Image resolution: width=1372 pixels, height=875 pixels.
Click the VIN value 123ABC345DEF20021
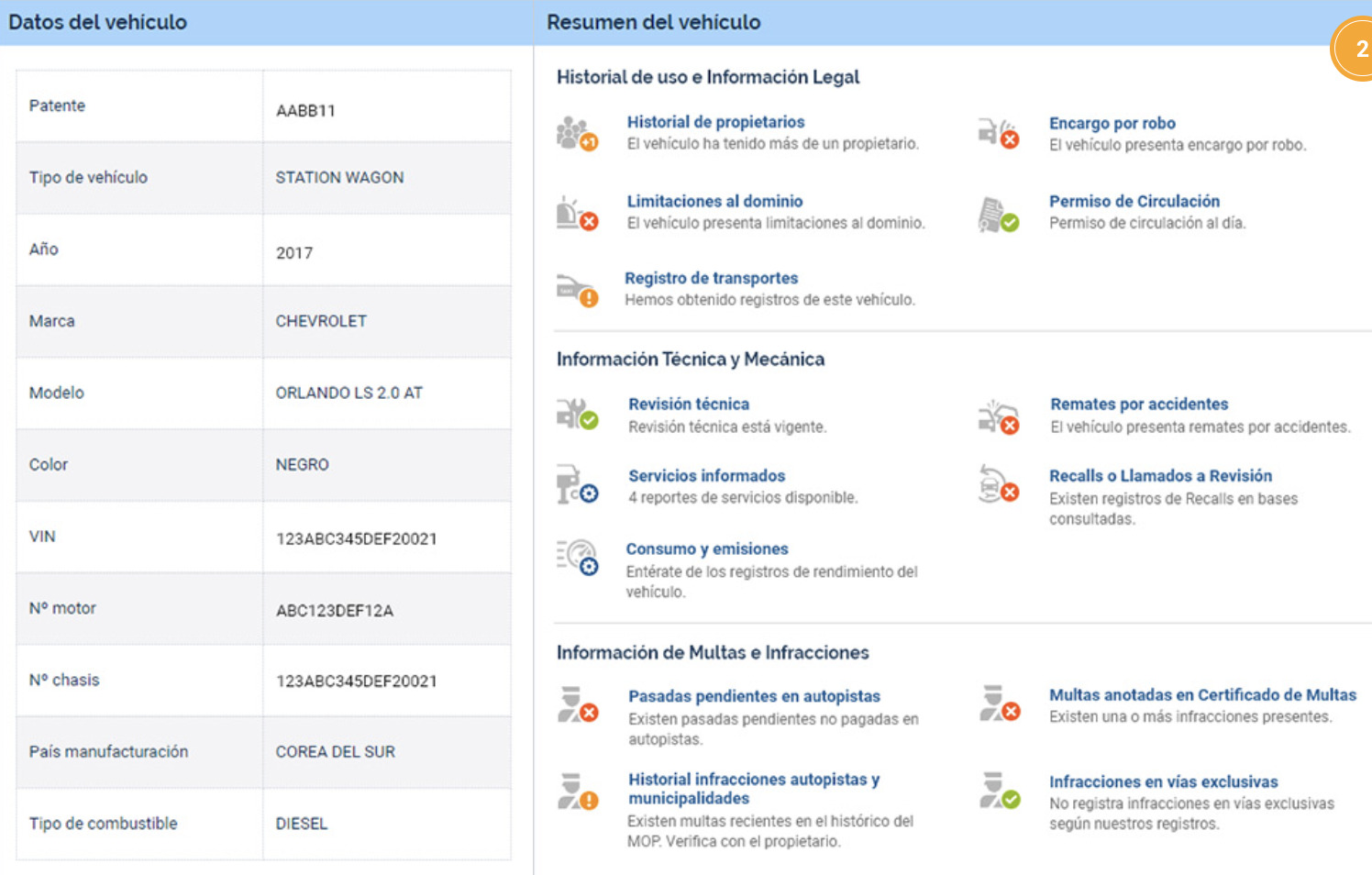pyautogui.click(x=356, y=539)
